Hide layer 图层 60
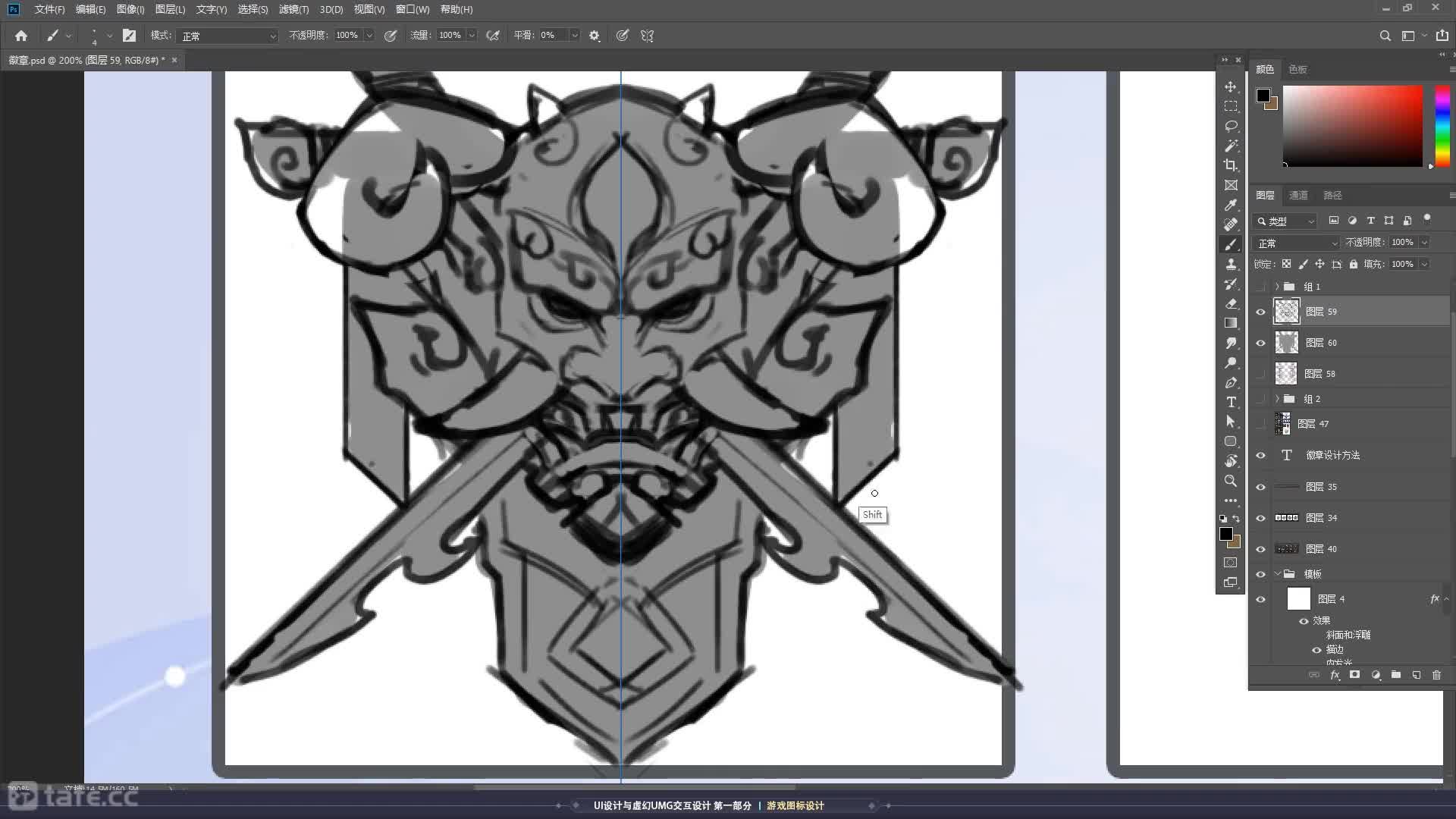1456x819 pixels. [1260, 343]
